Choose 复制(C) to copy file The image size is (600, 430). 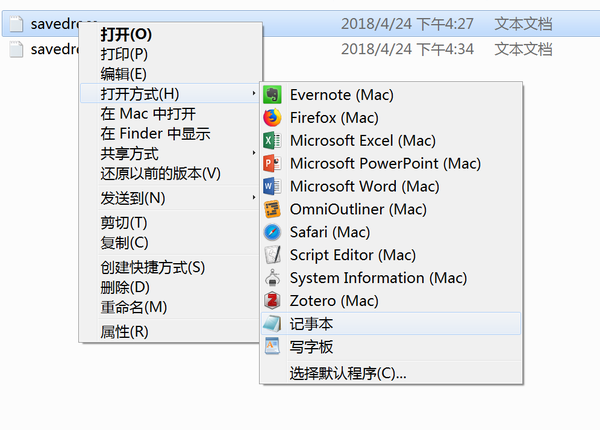tap(170, 243)
